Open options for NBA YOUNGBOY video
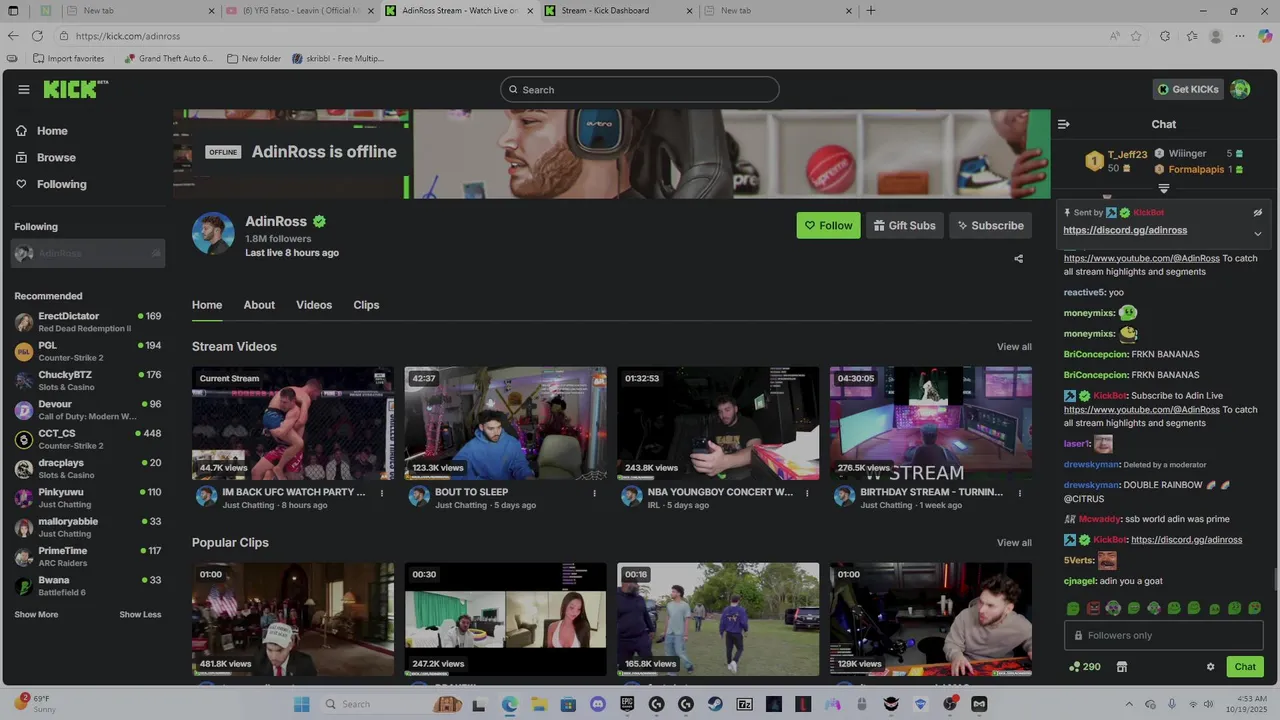Image resolution: width=1280 pixels, height=720 pixels. (807, 493)
